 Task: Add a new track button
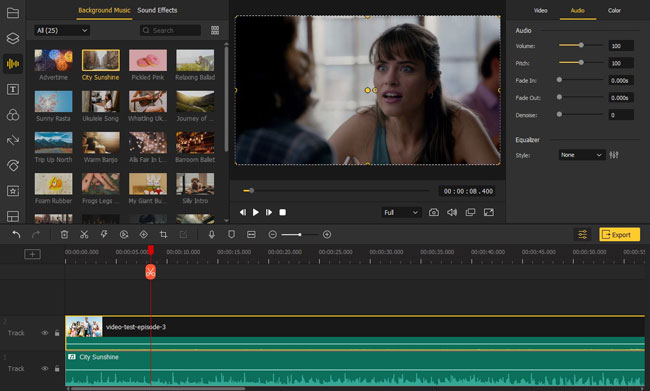(32, 254)
